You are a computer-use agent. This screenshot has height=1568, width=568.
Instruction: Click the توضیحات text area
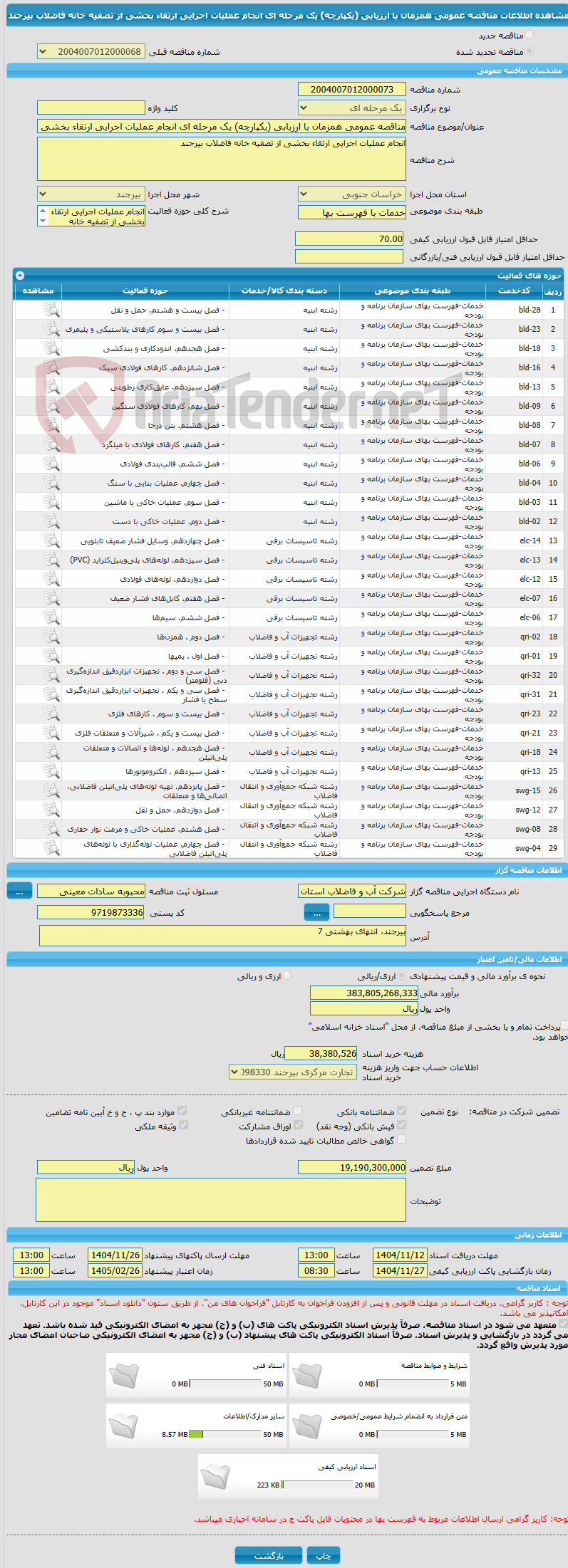pos(221,1200)
